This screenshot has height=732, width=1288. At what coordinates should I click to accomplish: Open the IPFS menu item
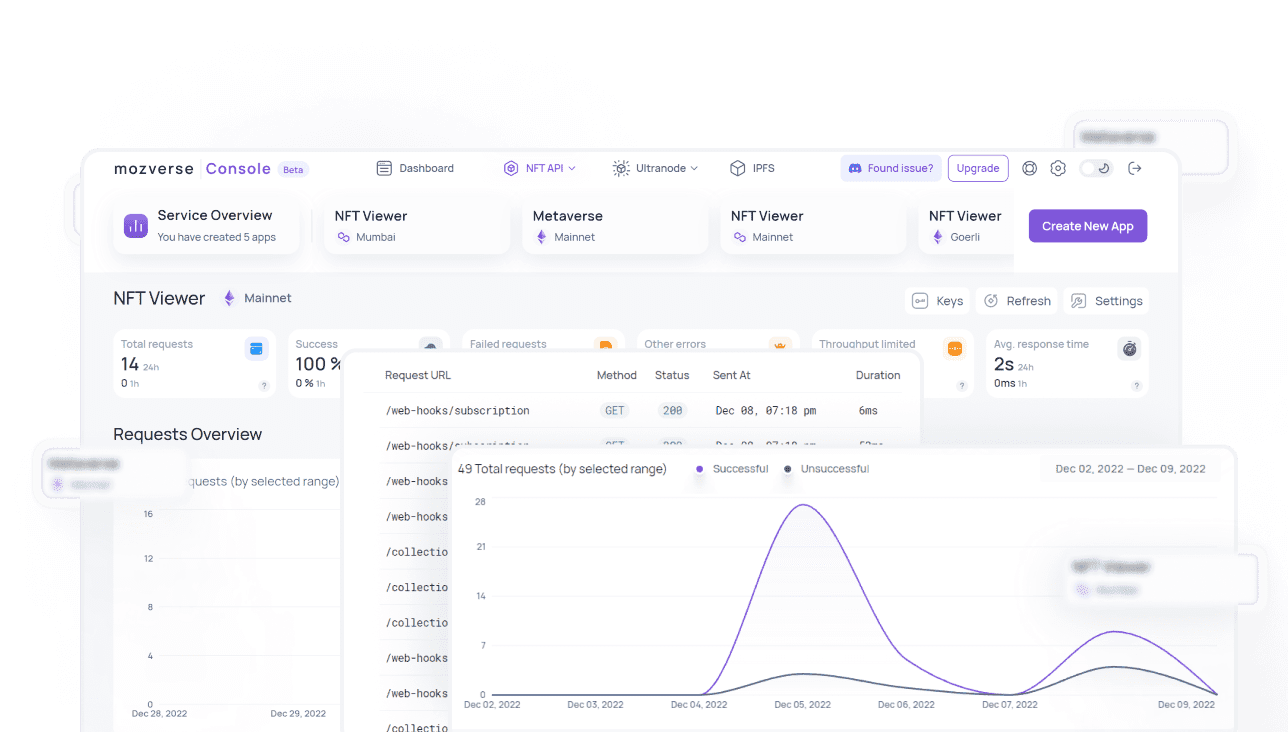752,168
